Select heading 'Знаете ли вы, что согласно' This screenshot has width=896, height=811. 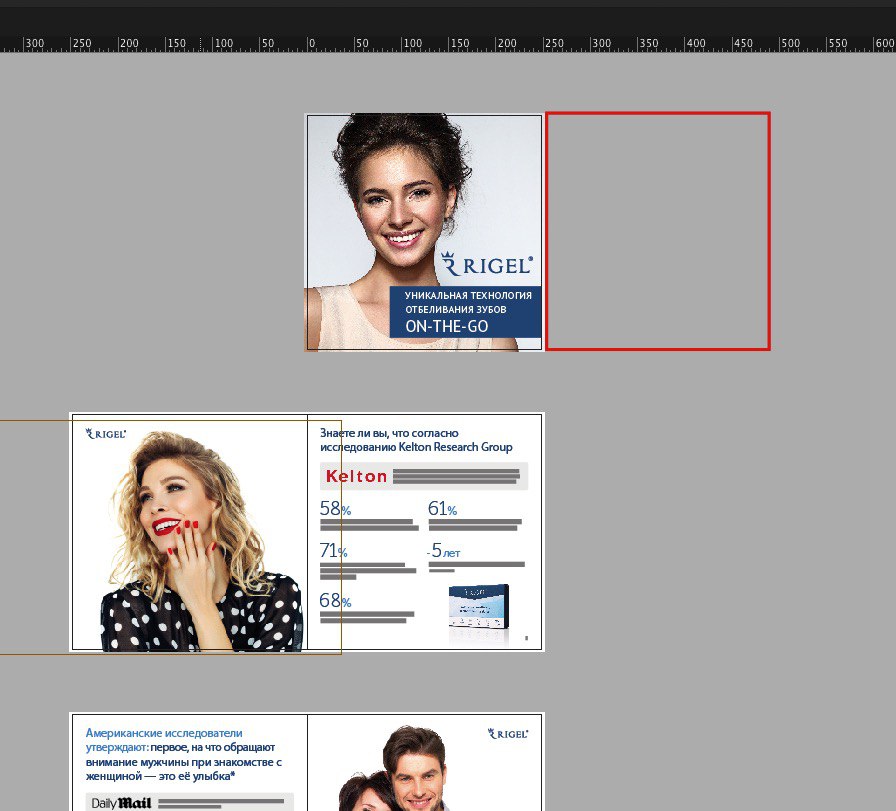389,433
